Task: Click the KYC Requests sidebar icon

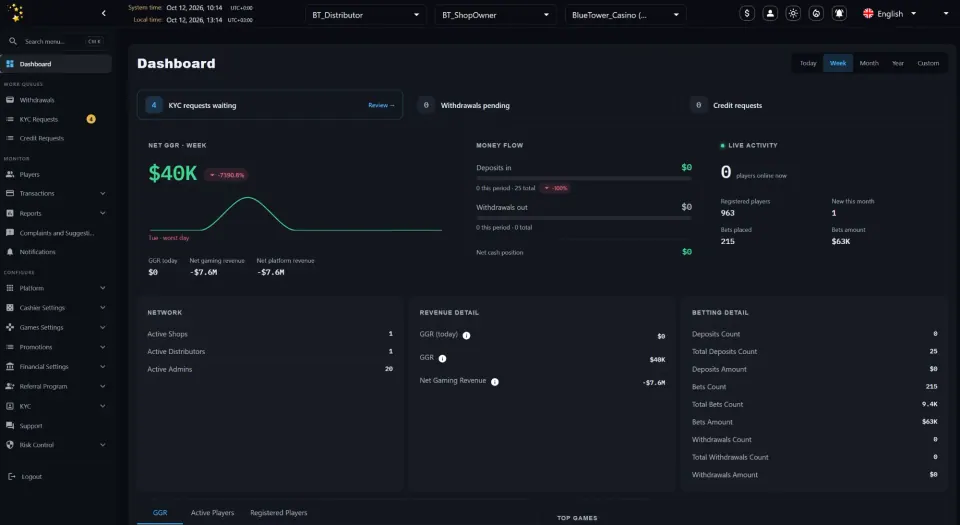Action: [x=10, y=119]
